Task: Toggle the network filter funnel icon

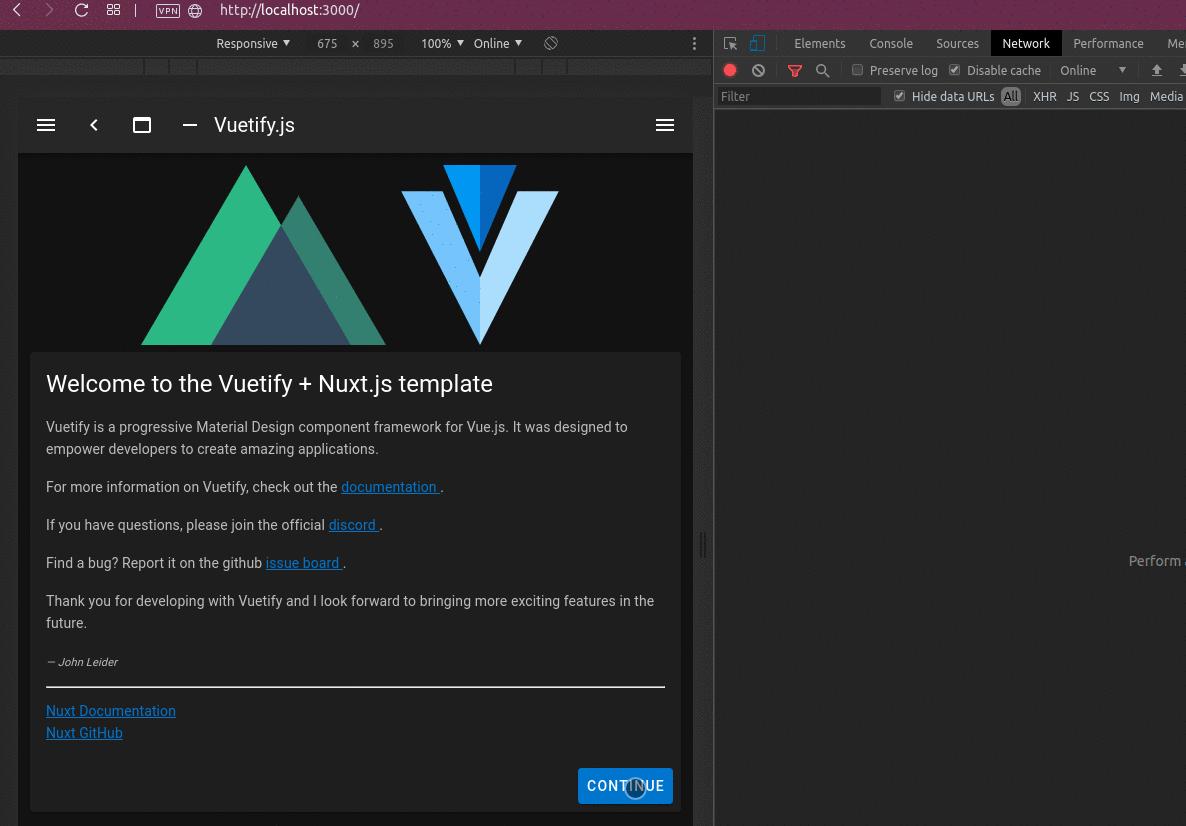Action: pos(794,70)
